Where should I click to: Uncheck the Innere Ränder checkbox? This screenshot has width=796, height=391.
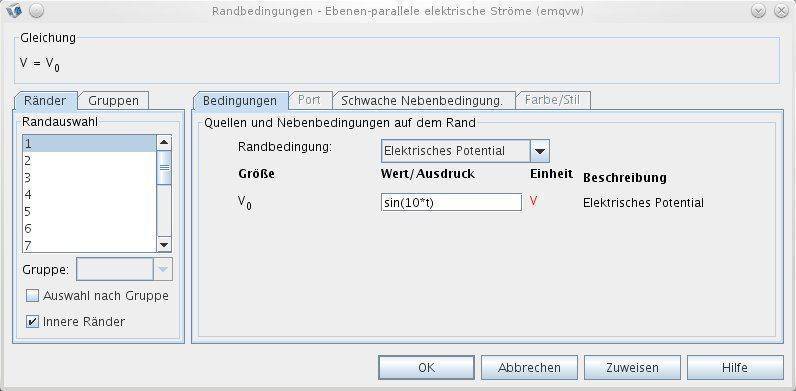point(32,322)
